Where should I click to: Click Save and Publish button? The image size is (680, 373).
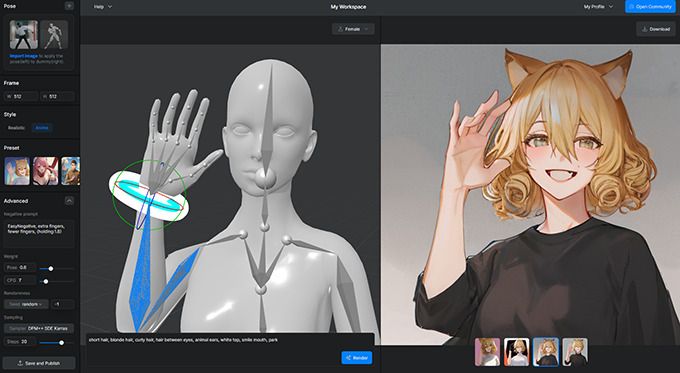pos(39,363)
